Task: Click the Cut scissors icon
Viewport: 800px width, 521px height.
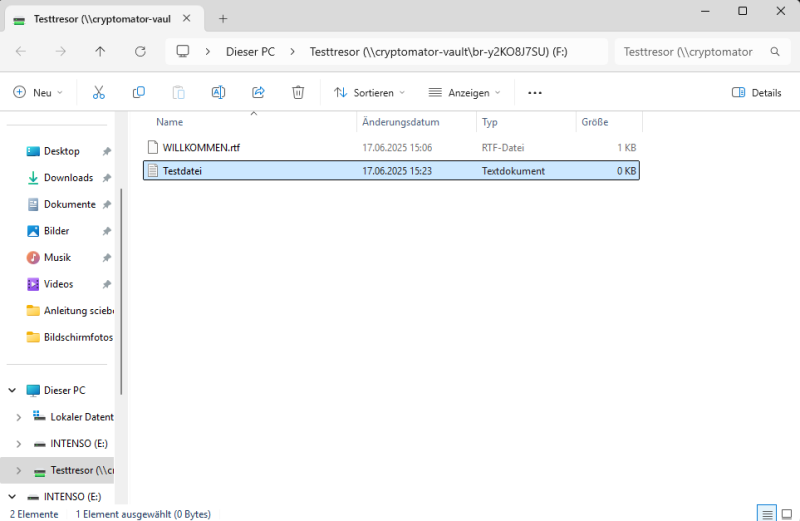Action: [x=98, y=92]
